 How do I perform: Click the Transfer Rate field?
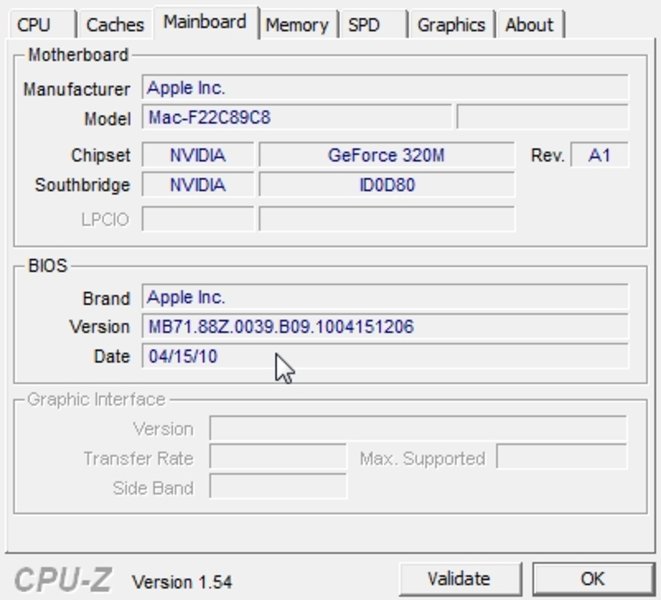click(x=278, y=457)
